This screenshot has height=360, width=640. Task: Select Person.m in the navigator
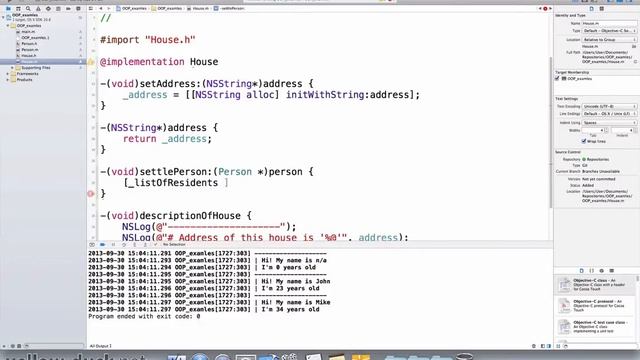coord(29,50)
